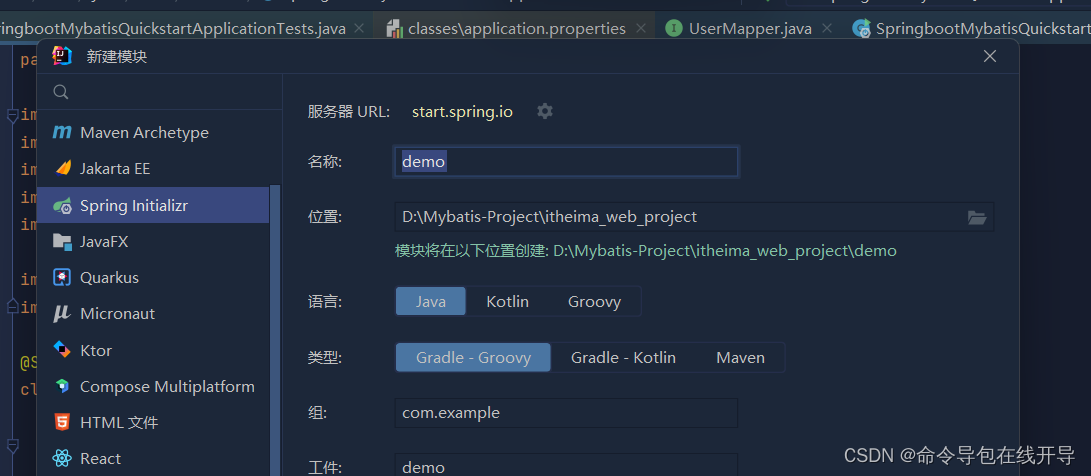
Task: Click the module creation path hint text
Action: pos(646,251)
